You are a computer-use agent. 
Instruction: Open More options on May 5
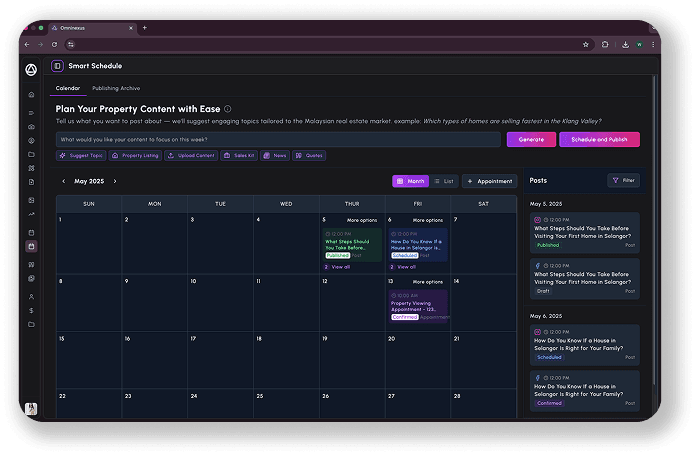(362, 220)
